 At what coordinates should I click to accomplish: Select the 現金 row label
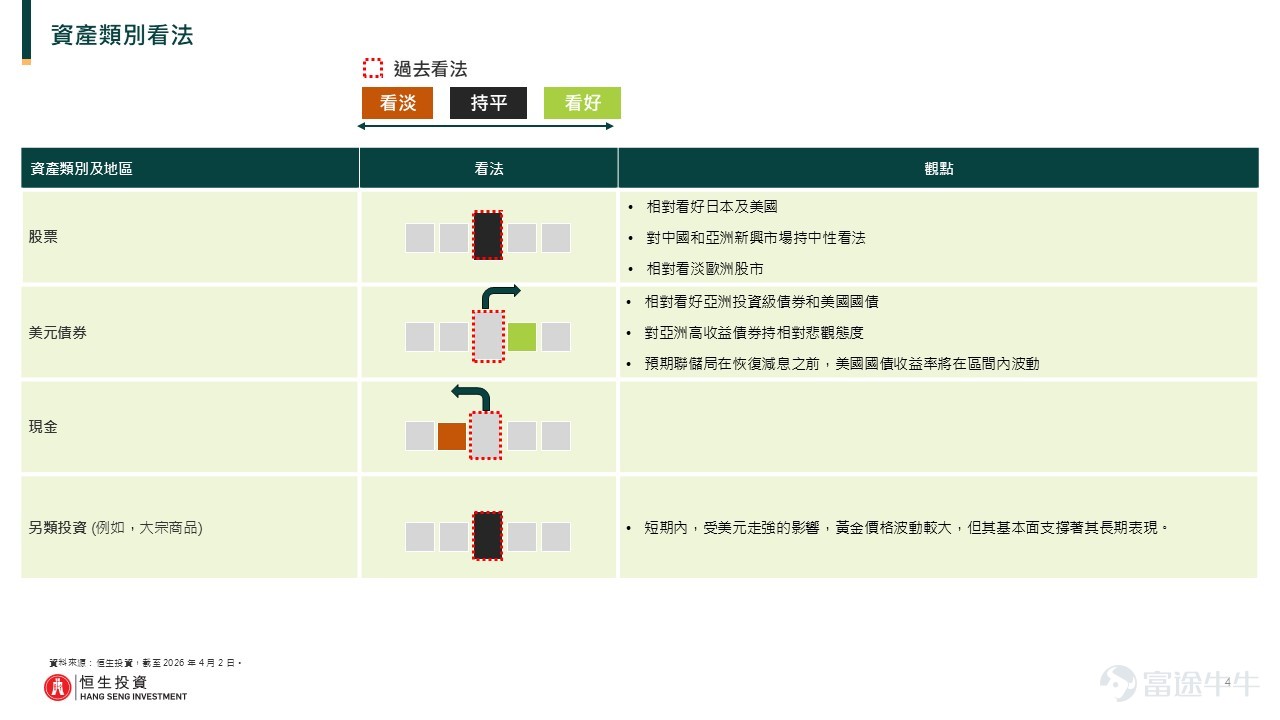point(44,426)
